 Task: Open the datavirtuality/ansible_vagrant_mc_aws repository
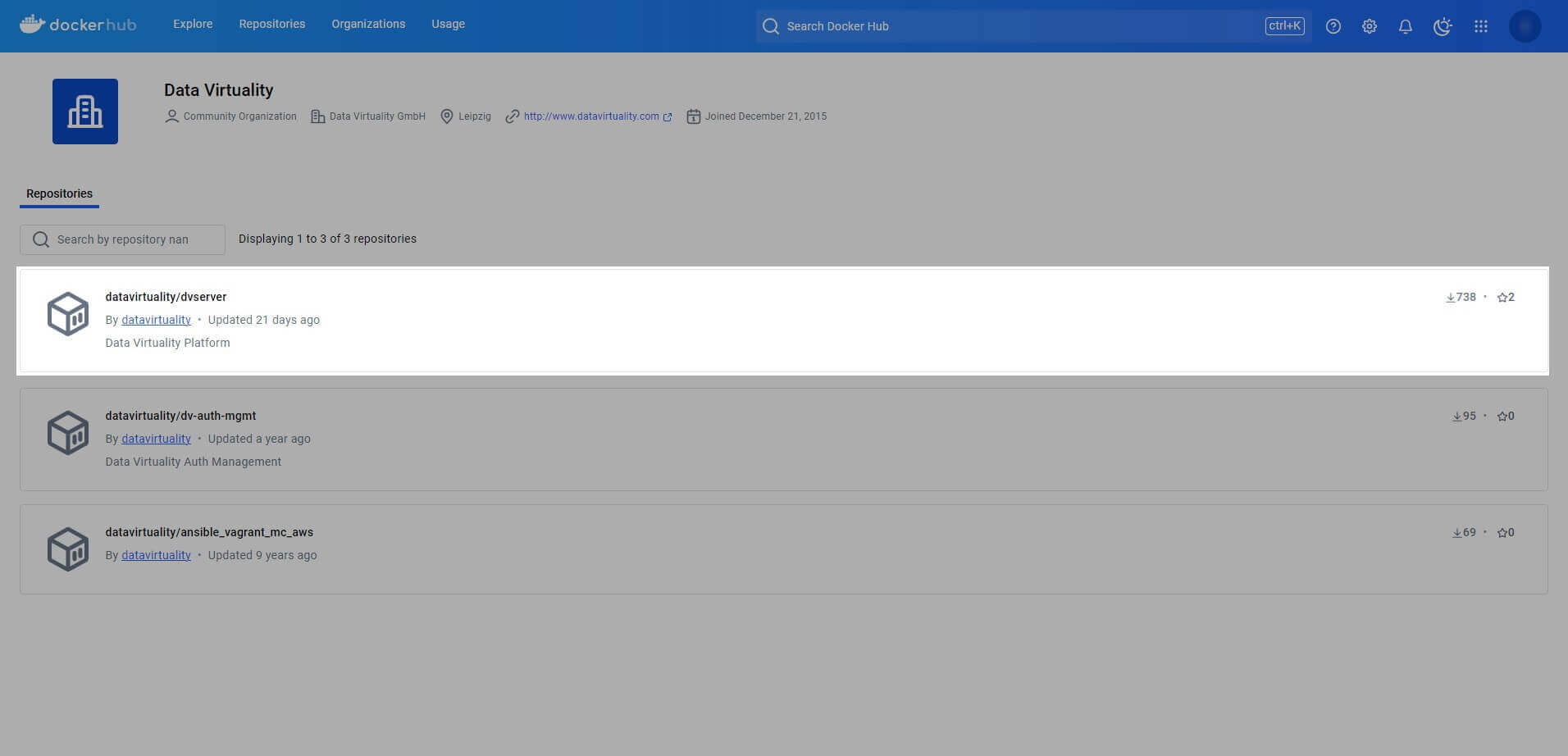[x=209, y=532]
